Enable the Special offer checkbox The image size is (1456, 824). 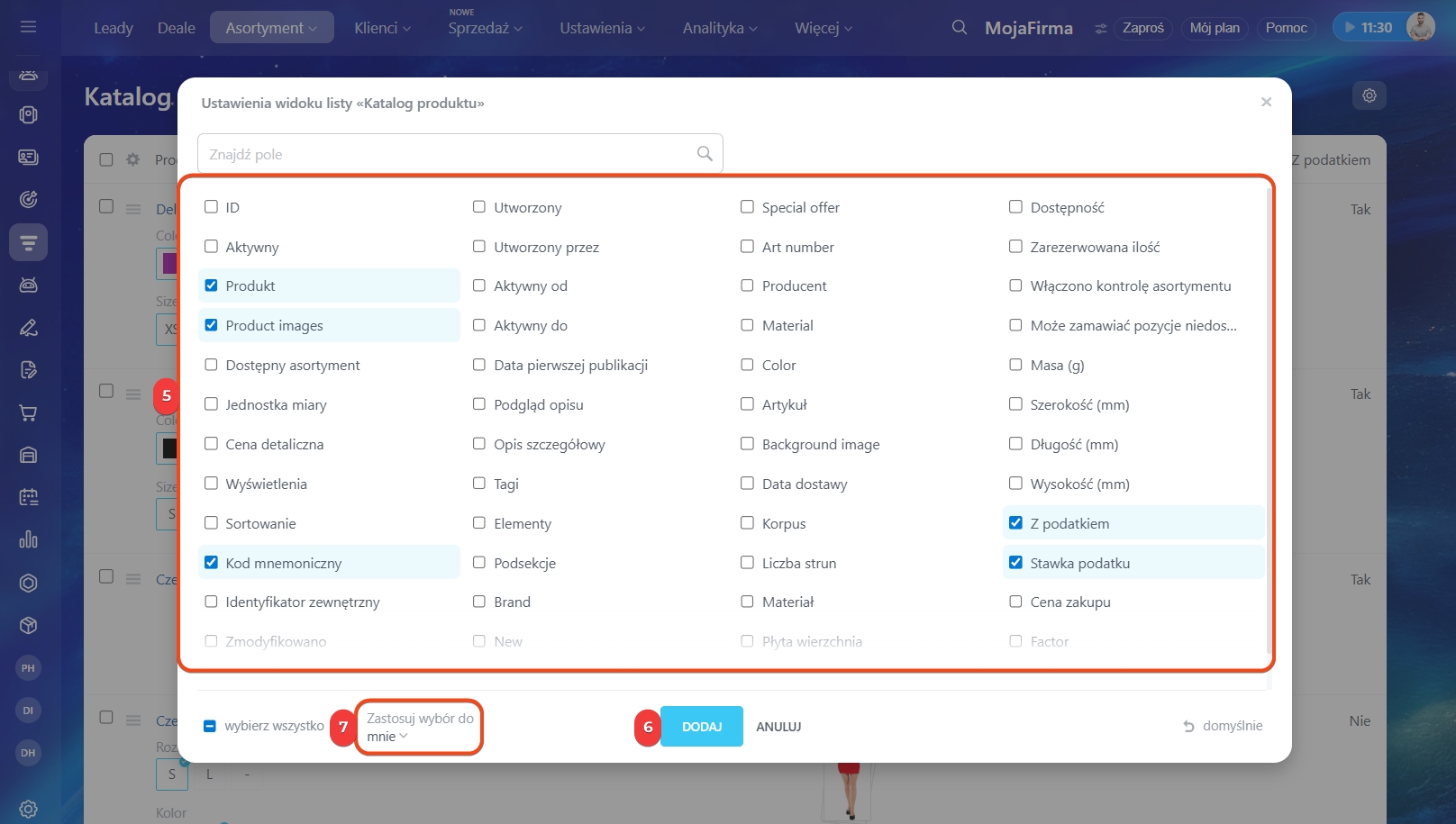tap(747, 207)
